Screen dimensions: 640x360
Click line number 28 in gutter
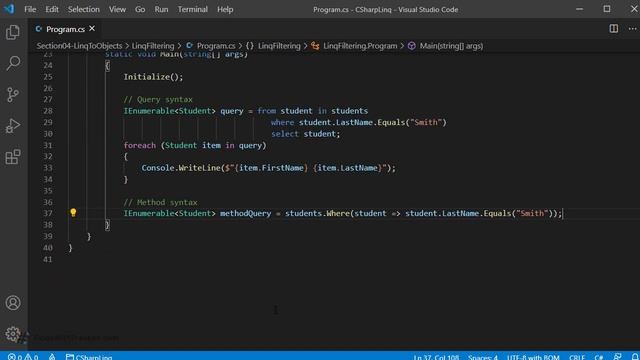click(48, 111)
